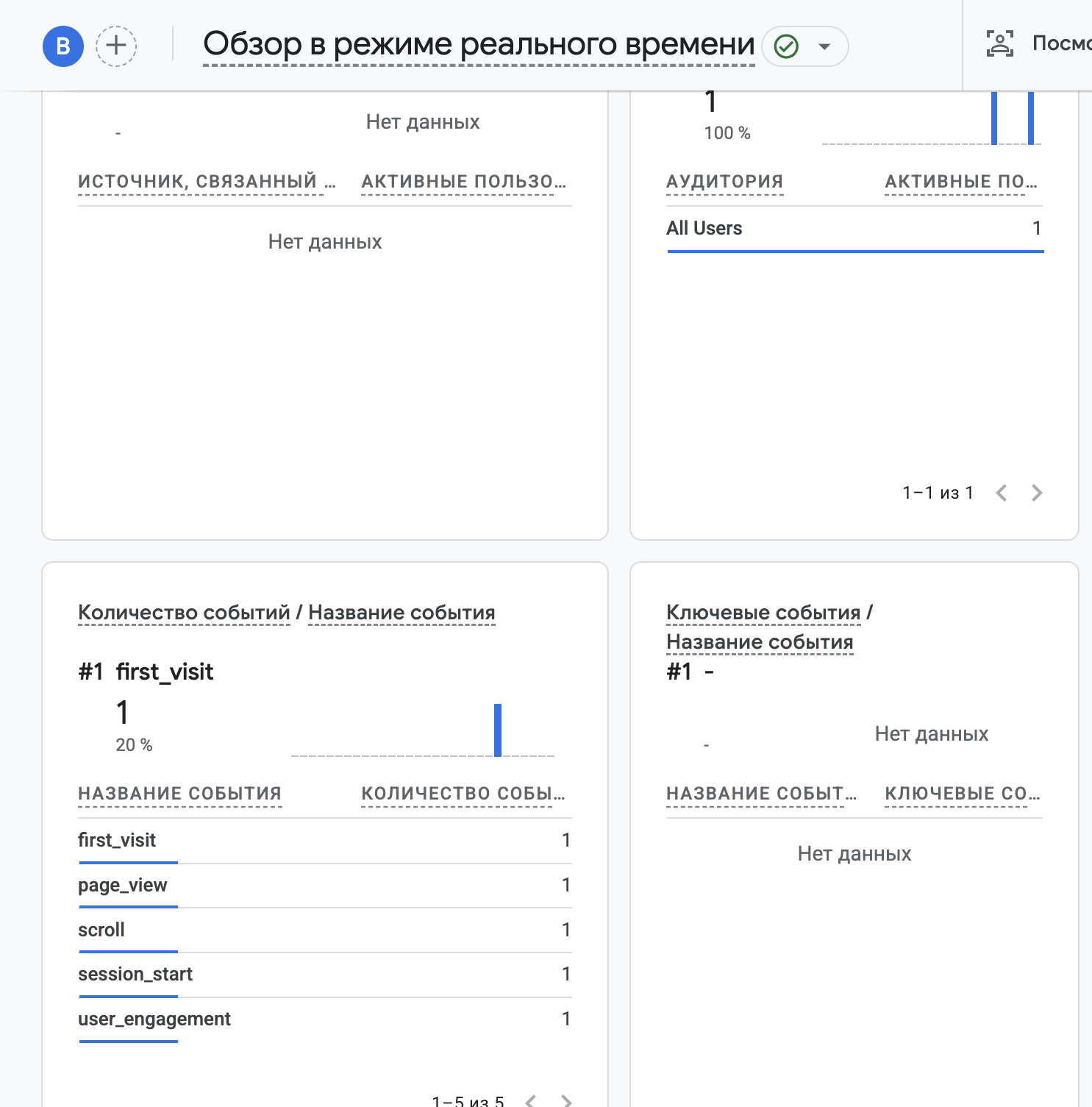Open the 'Название события' dimension in event count card
This screenshot has width=1092, height=1107.
(x=402, y=613)
